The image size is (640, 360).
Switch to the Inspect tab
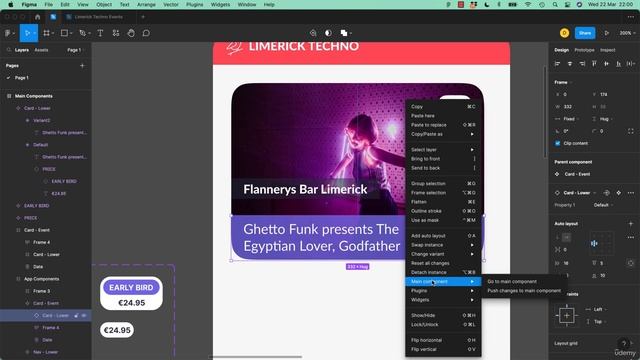point(607,50)
